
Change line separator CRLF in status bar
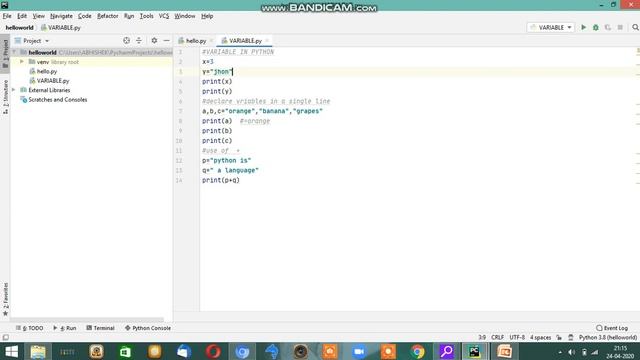pos(497,338)
